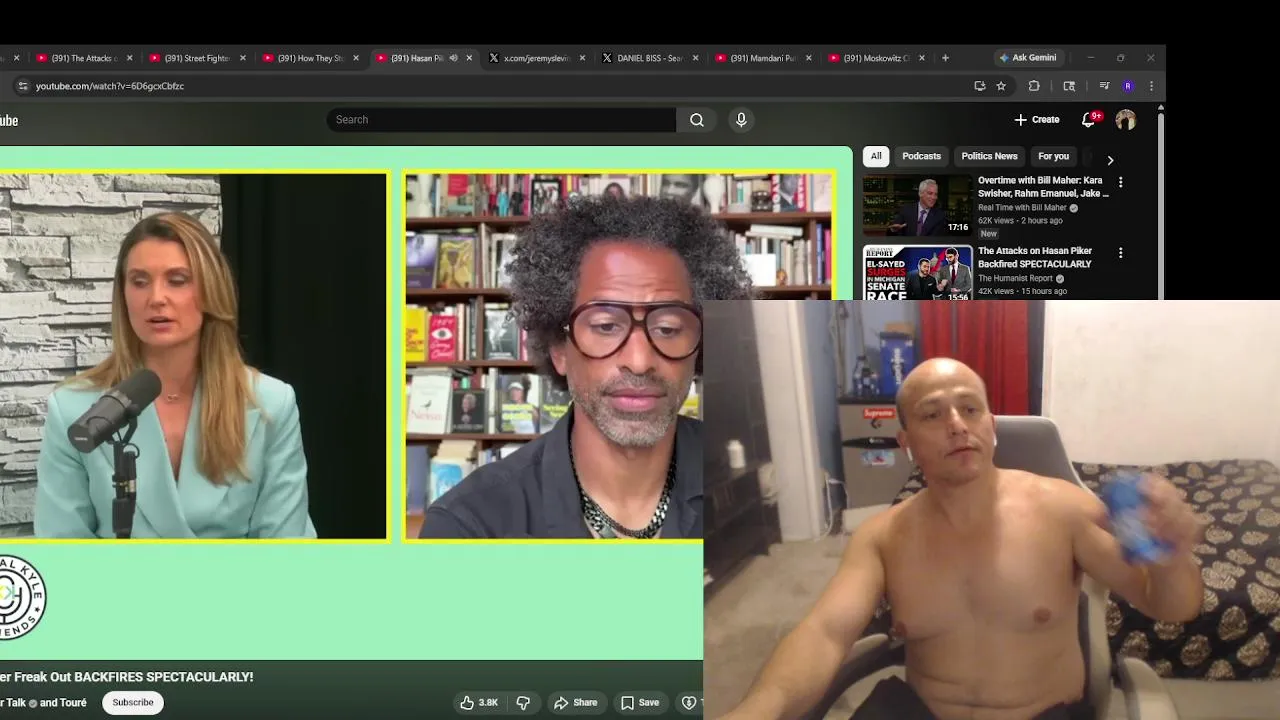The image size is (1280, 720).
Task: Click the install/cast icon in address bar
Action: click(x=980, y=86)
